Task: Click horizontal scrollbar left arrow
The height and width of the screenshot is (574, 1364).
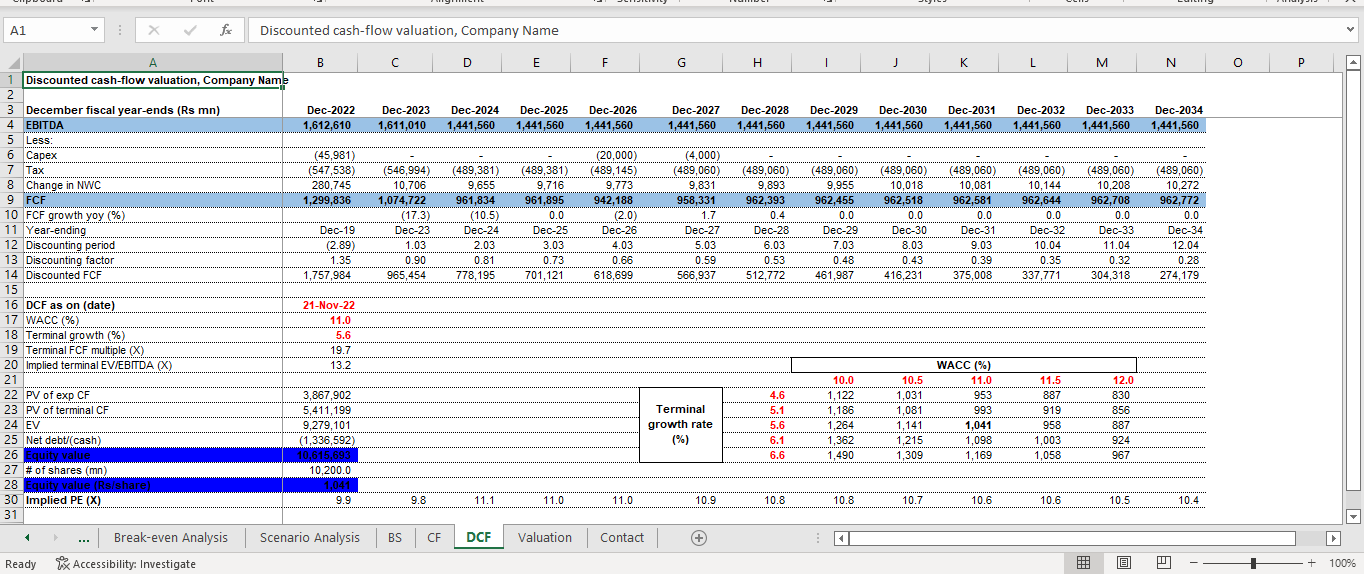Action: tap(841, 538)
